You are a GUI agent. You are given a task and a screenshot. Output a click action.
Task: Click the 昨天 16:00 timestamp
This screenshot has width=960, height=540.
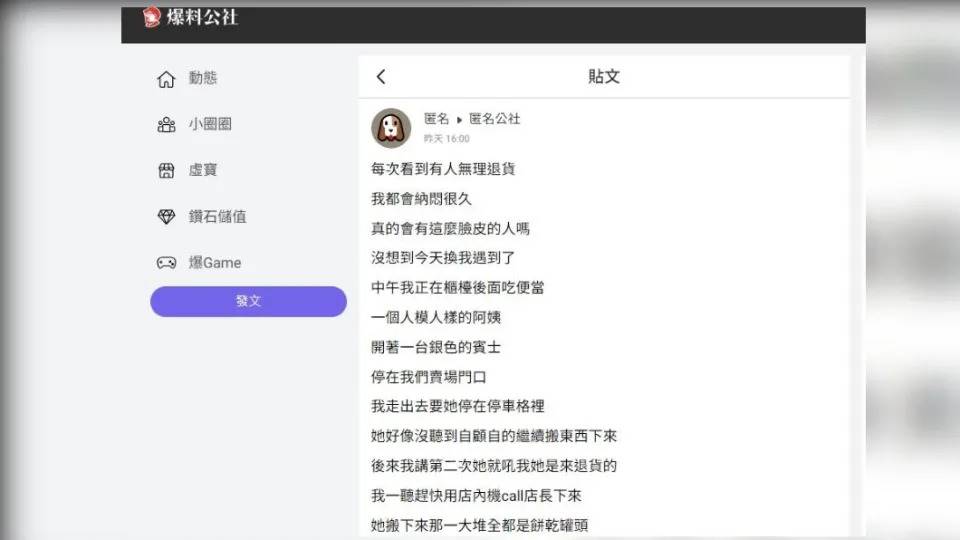point(446,139)
